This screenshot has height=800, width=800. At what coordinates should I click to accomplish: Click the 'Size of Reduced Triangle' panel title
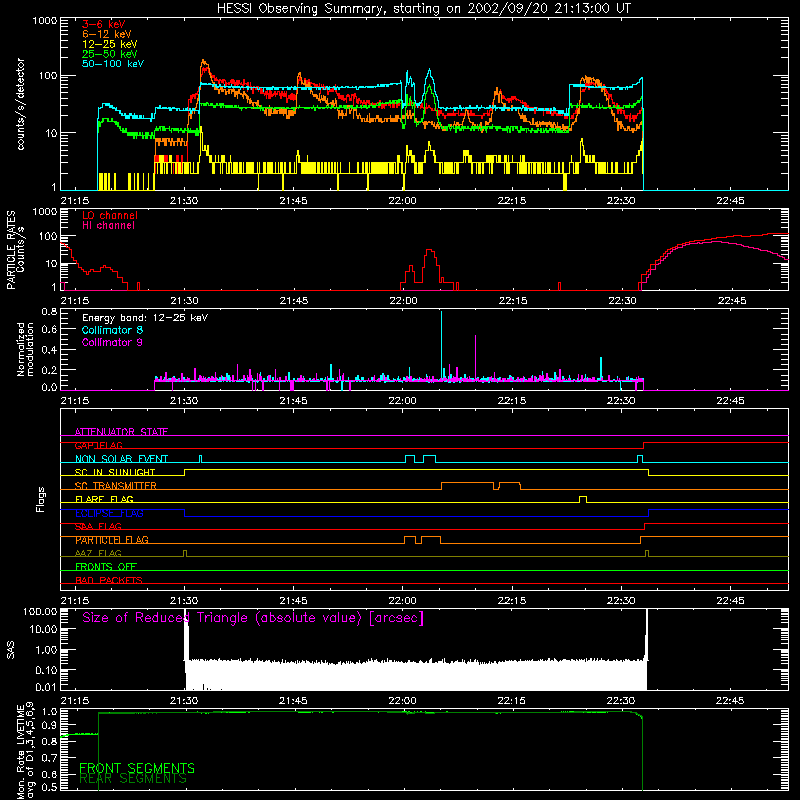point(253,618)
